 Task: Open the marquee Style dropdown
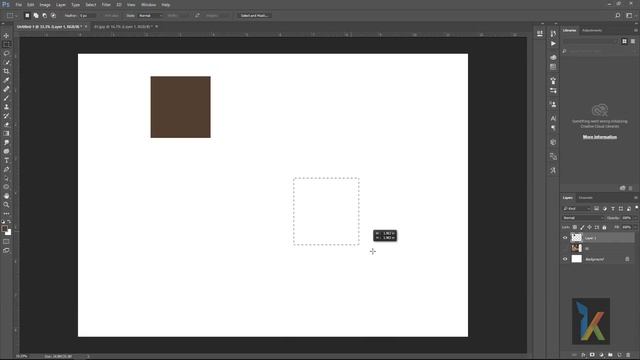(151, 16)
